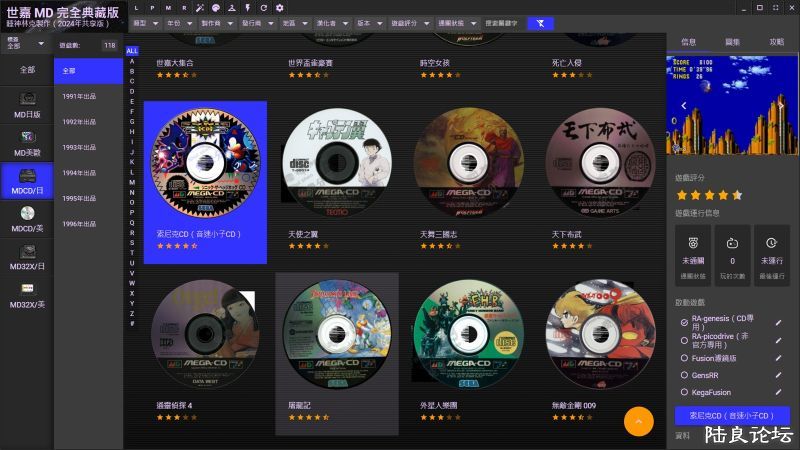Click the lightning bolt icon
The image size is (800, 450).
click(248, 8)
